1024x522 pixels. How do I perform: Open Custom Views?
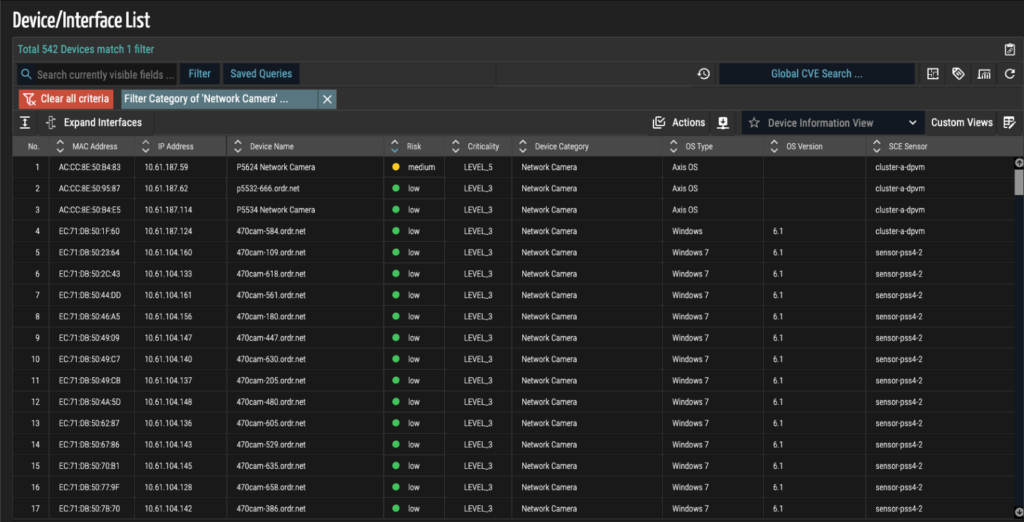tap(962, 122)
